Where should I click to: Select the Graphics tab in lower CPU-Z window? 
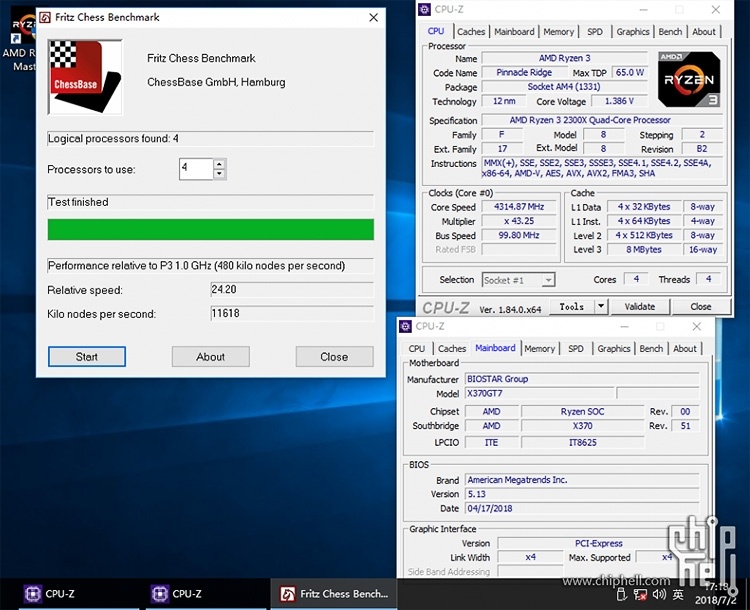613,349
